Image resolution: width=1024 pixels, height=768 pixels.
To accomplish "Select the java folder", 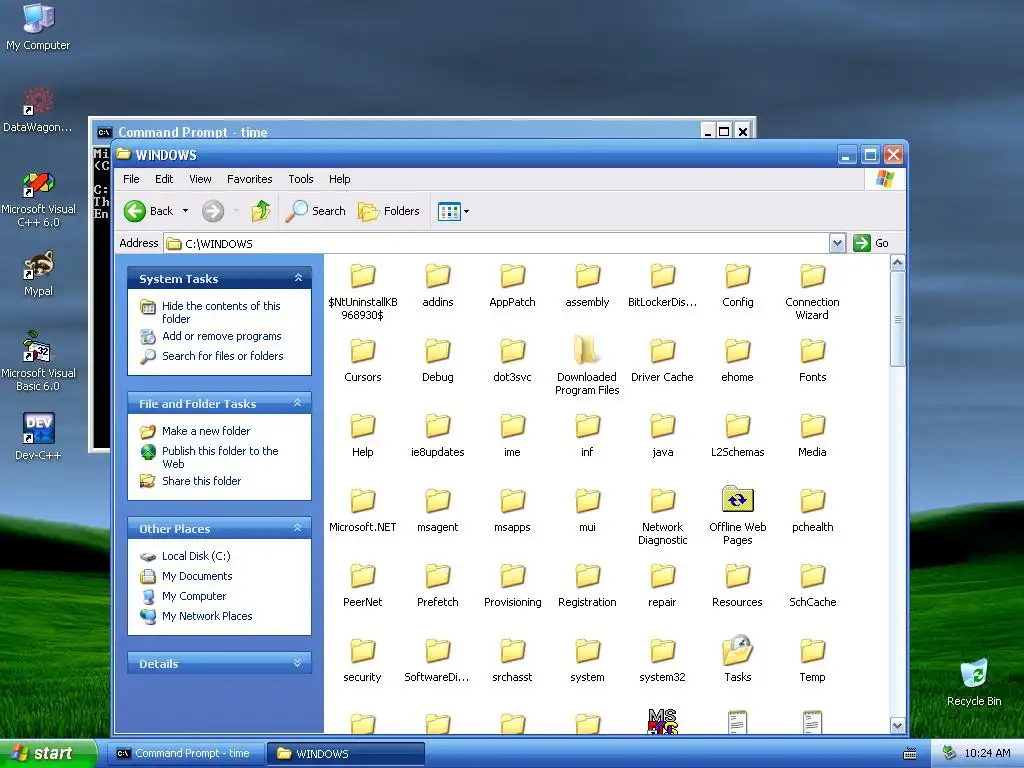I will tap(662, 436).
